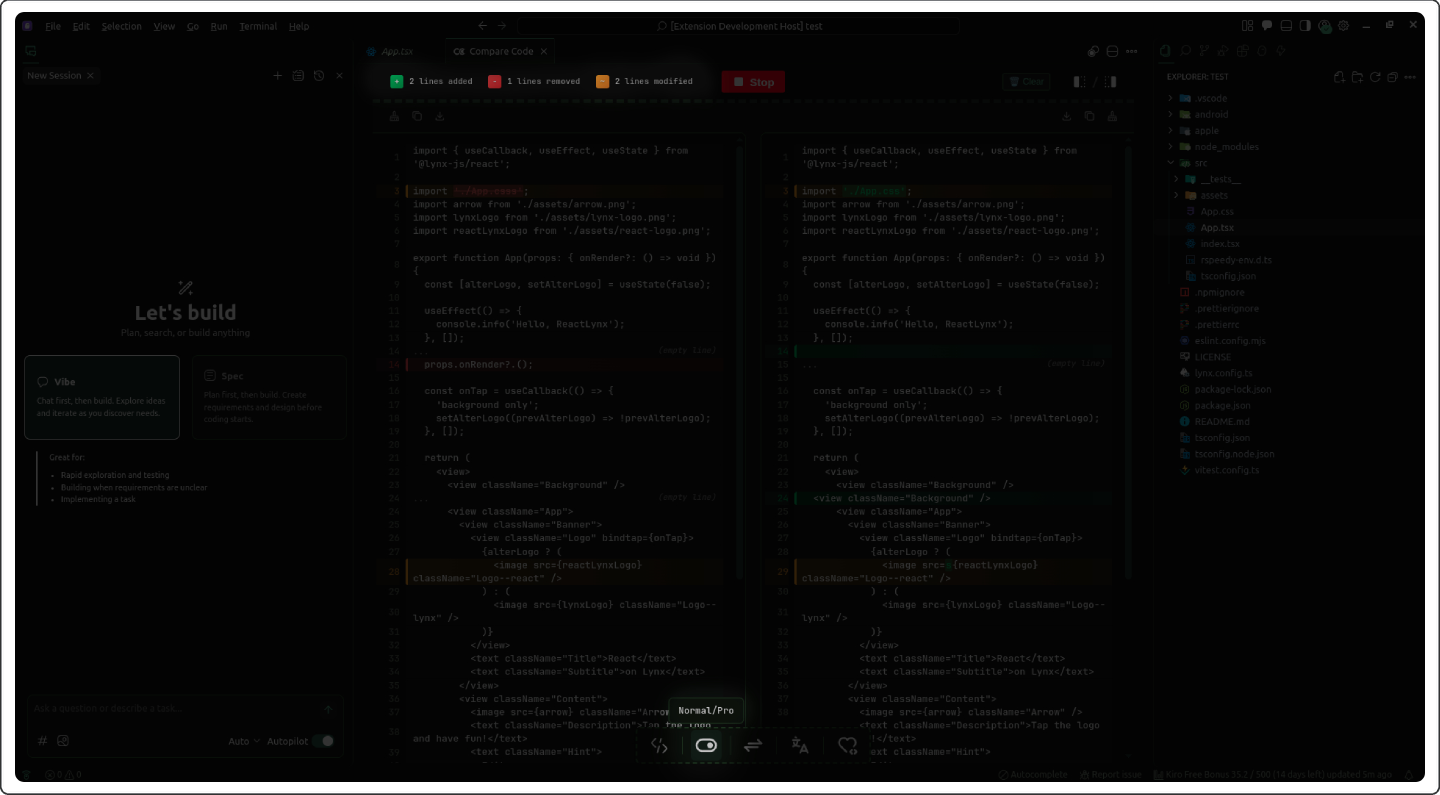Switch to the App.tsx tab
Image resolution: width=1440 pixels, height=795 pixels.
click(x=396, y=51)
